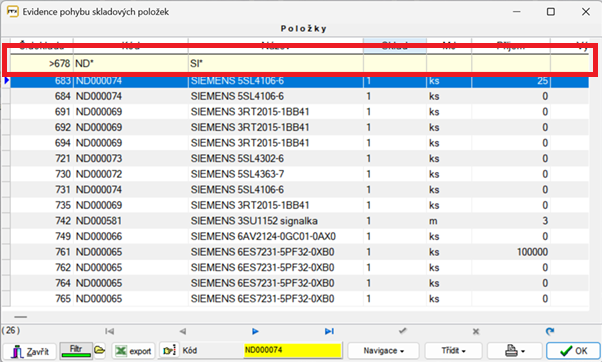Select row 765 ND000065
This screenshot has height=362, width=602.
click(x=299, y=298)
